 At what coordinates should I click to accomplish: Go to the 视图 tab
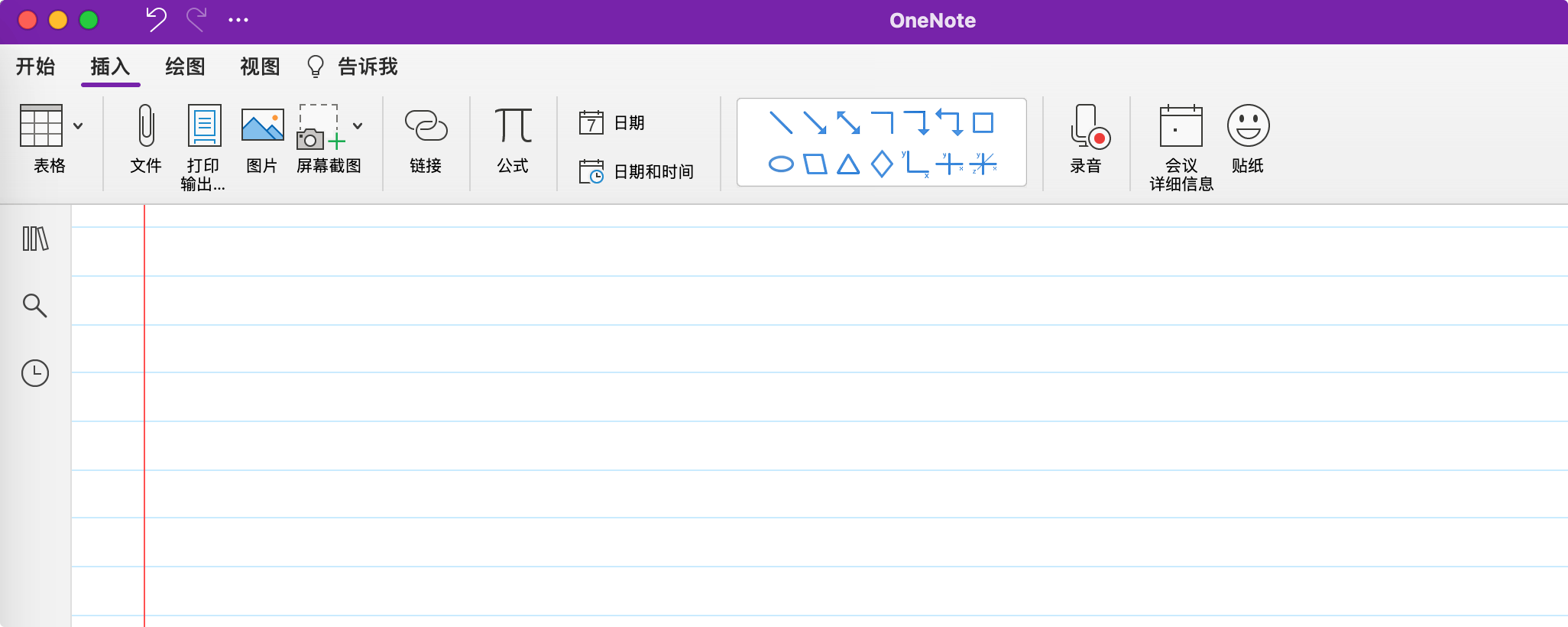click(260, 67)
